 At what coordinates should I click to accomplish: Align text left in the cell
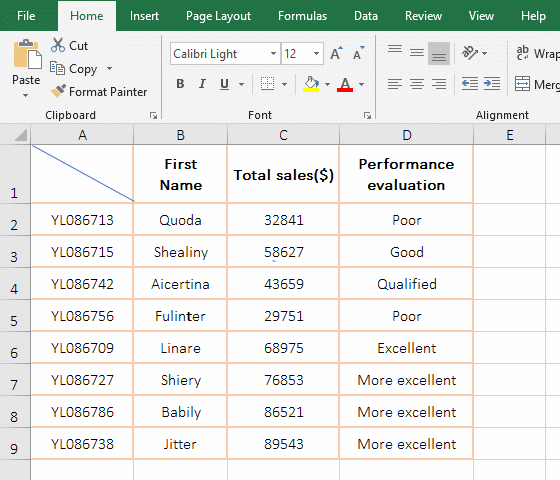(x=395, y=84)
